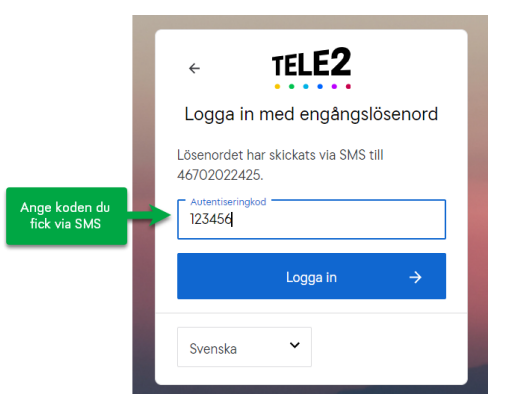The height and width of the screenshot is (411, 511).
Task: Go back using the left arrow icon
Action: [x=194, y=68]
